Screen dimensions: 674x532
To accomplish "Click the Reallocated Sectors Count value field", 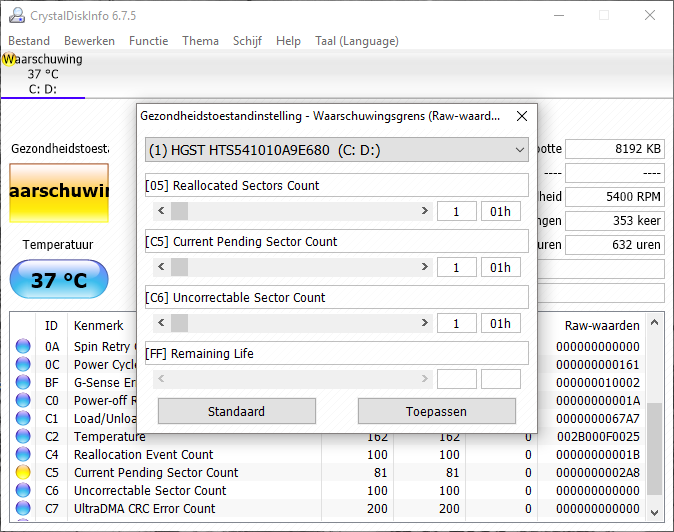I will (457, 211).
